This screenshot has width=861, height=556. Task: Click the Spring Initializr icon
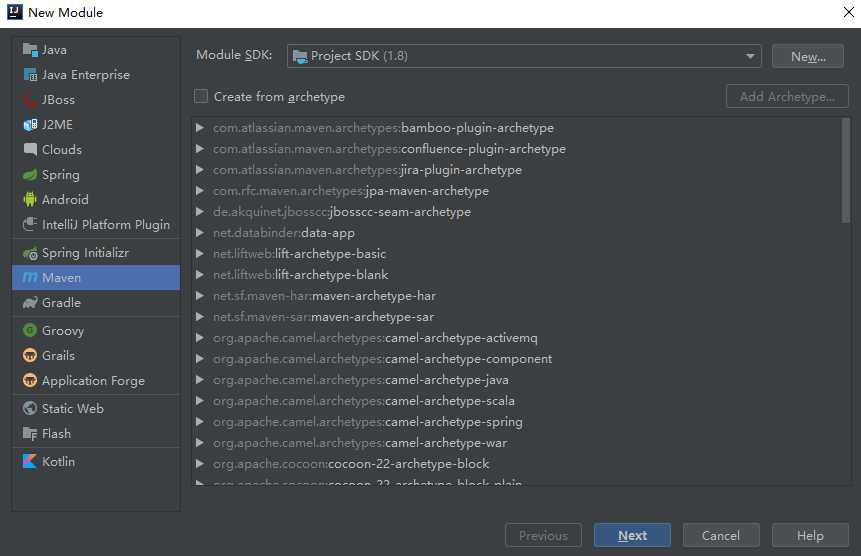pyautogui.click(x=29, y=254)
